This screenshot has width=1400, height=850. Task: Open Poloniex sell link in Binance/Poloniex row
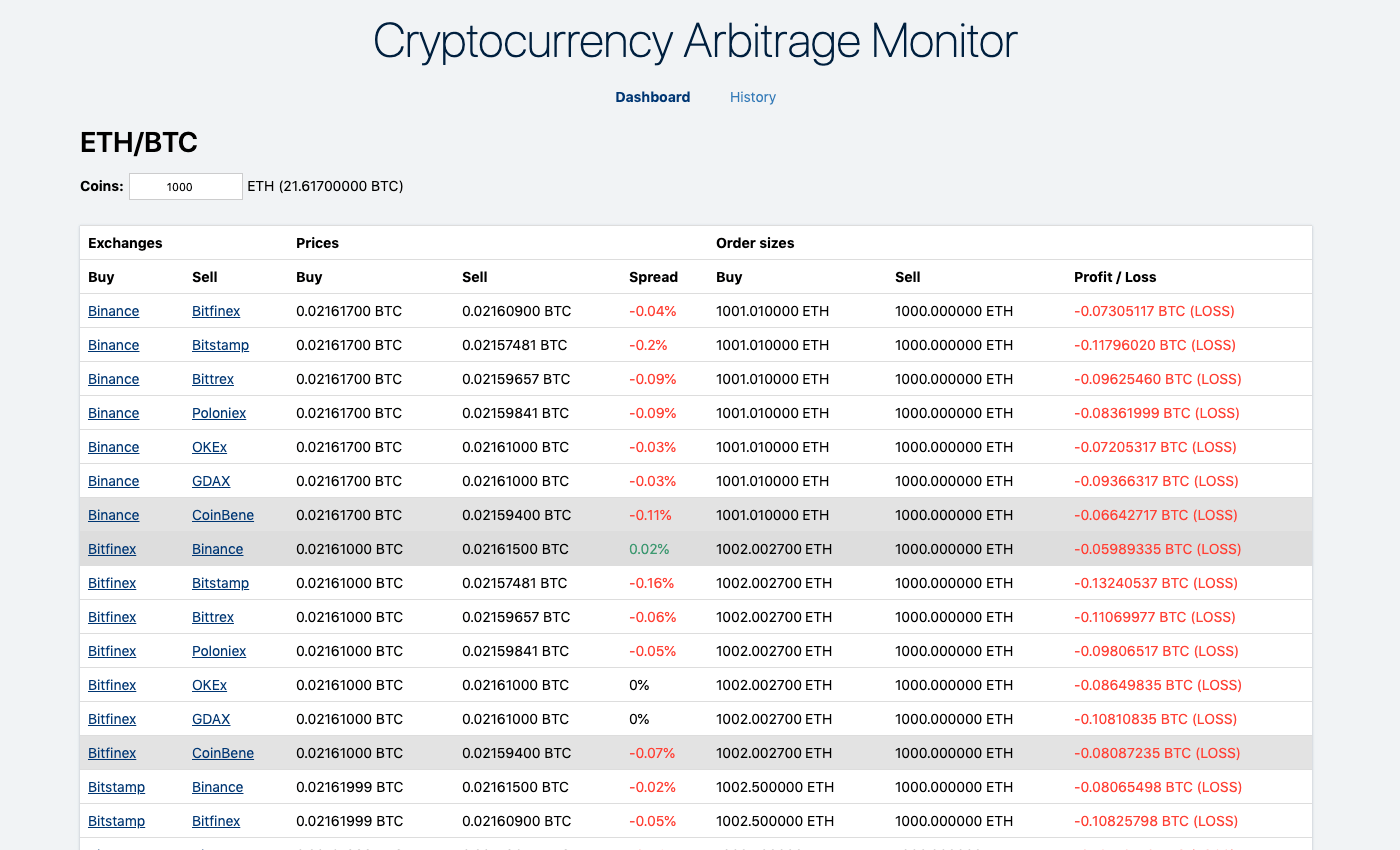(219, 413)
